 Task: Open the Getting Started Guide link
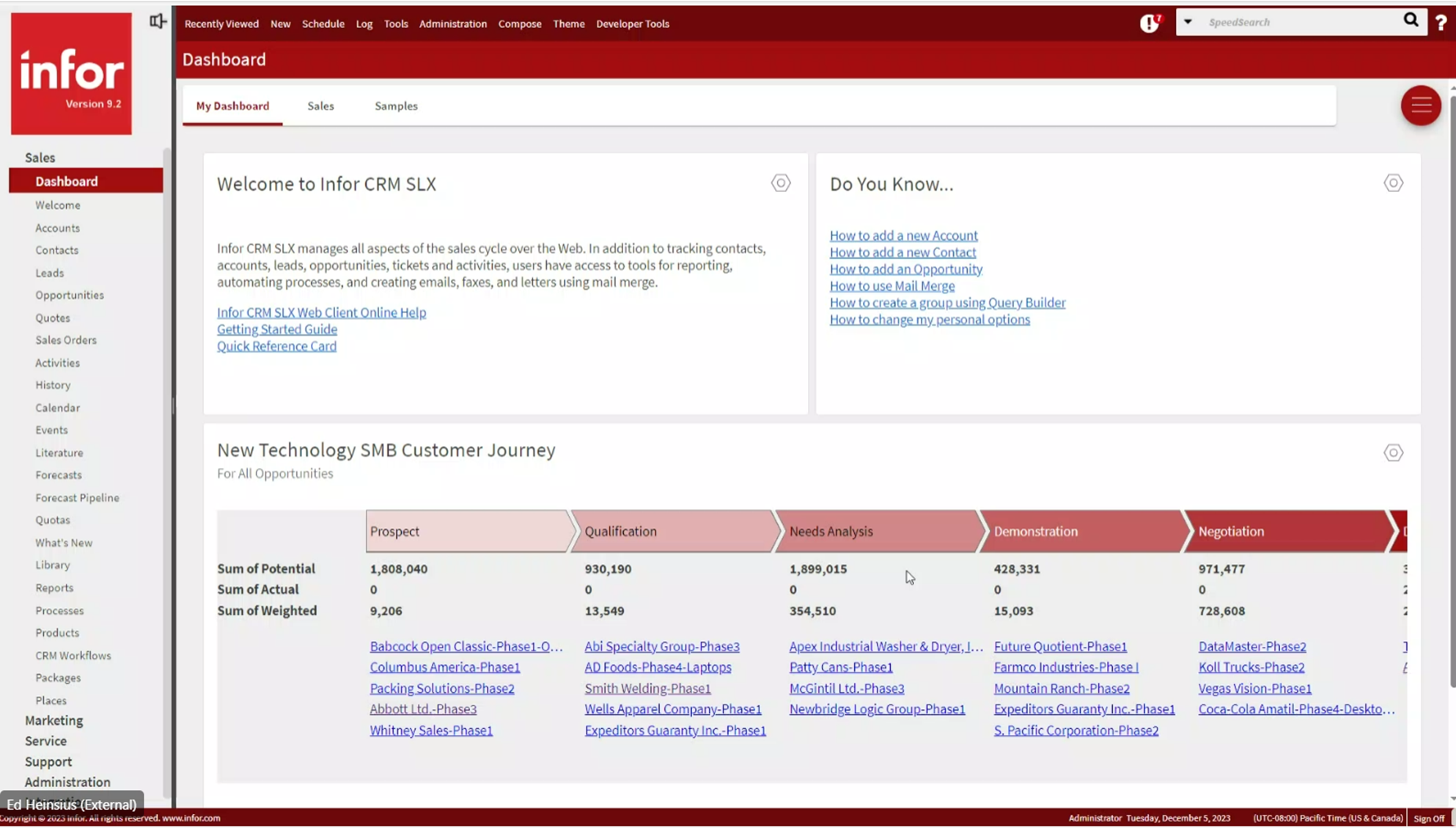pos(276,329)
